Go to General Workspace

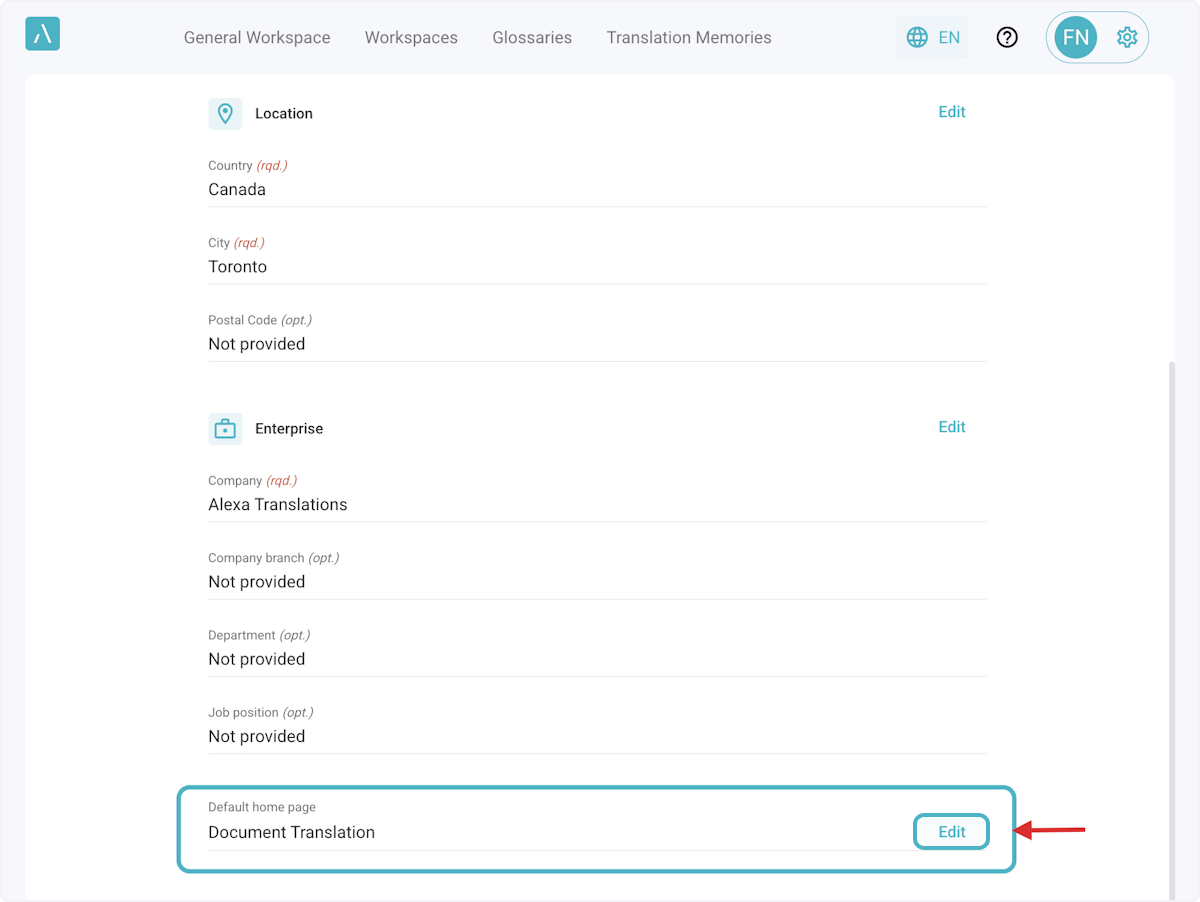click(257, 38)
